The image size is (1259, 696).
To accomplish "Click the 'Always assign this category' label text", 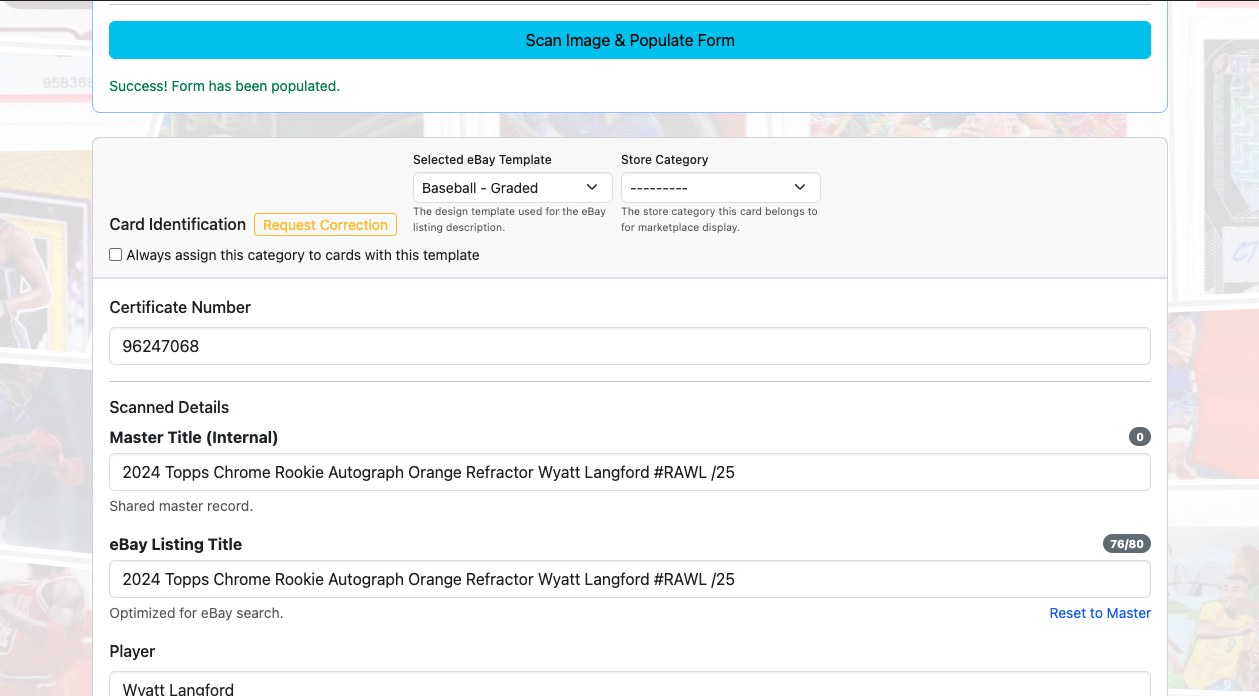I will pyautogui.click(x=303, y=255).
